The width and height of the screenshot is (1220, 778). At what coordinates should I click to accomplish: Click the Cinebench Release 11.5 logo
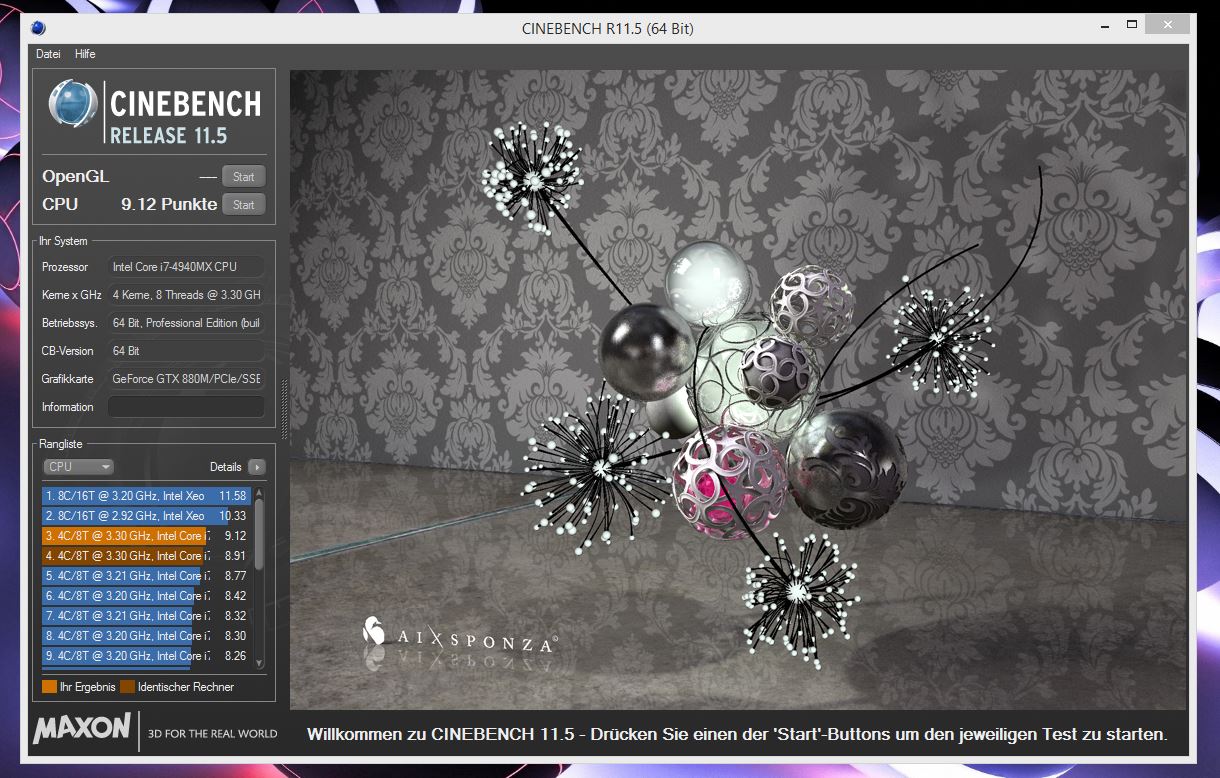[155, 112]
